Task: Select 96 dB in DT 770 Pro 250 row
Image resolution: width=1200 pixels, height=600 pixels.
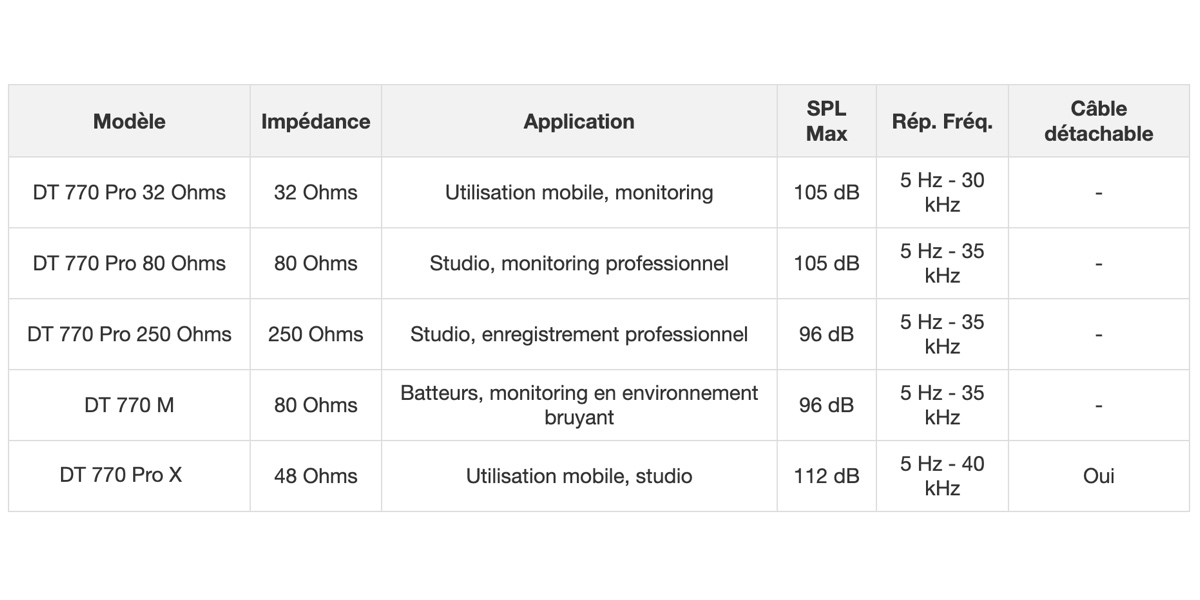Action: (x=827, y=334)
